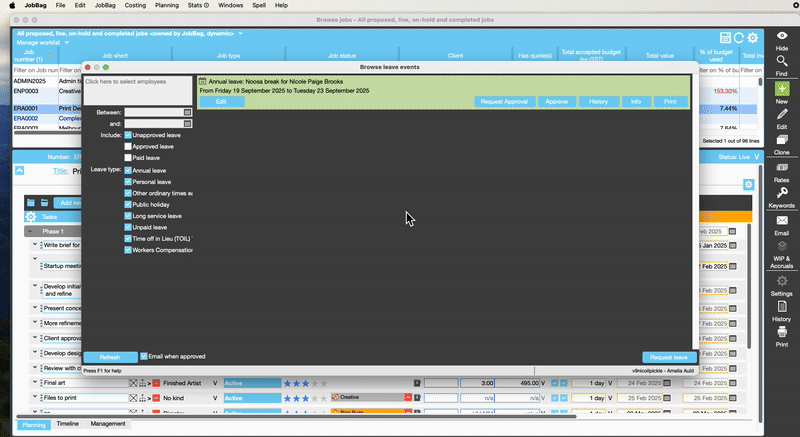Click the Edit pencil icon in sidebar

point(782,114)
